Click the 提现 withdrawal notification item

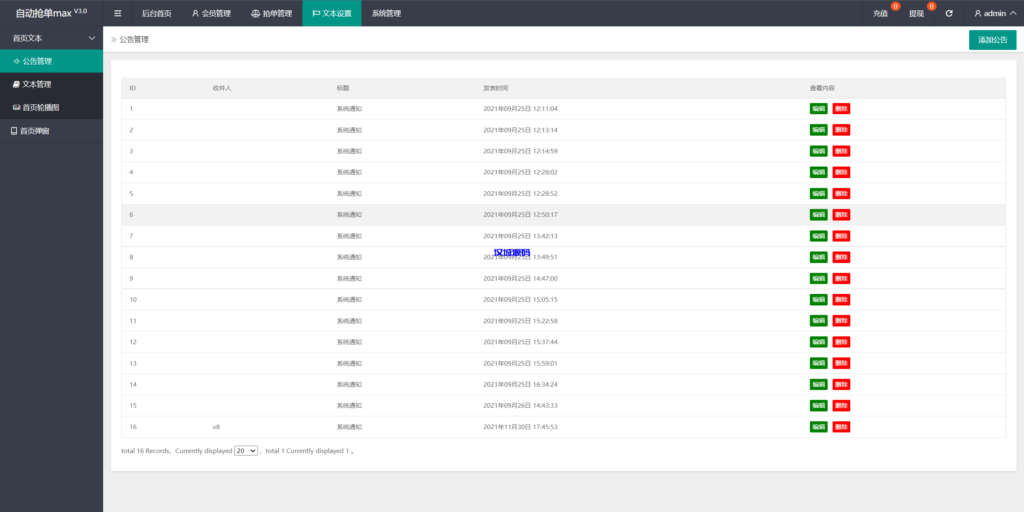[916, 14]
